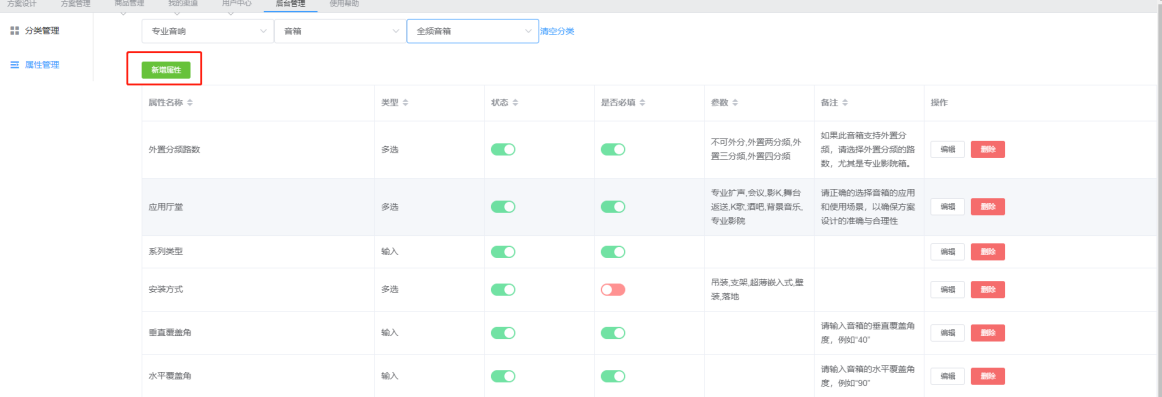Expand the chevron under 用户中心 tab
Viewport: 1162px width, 397px height.
click(230, 14)
